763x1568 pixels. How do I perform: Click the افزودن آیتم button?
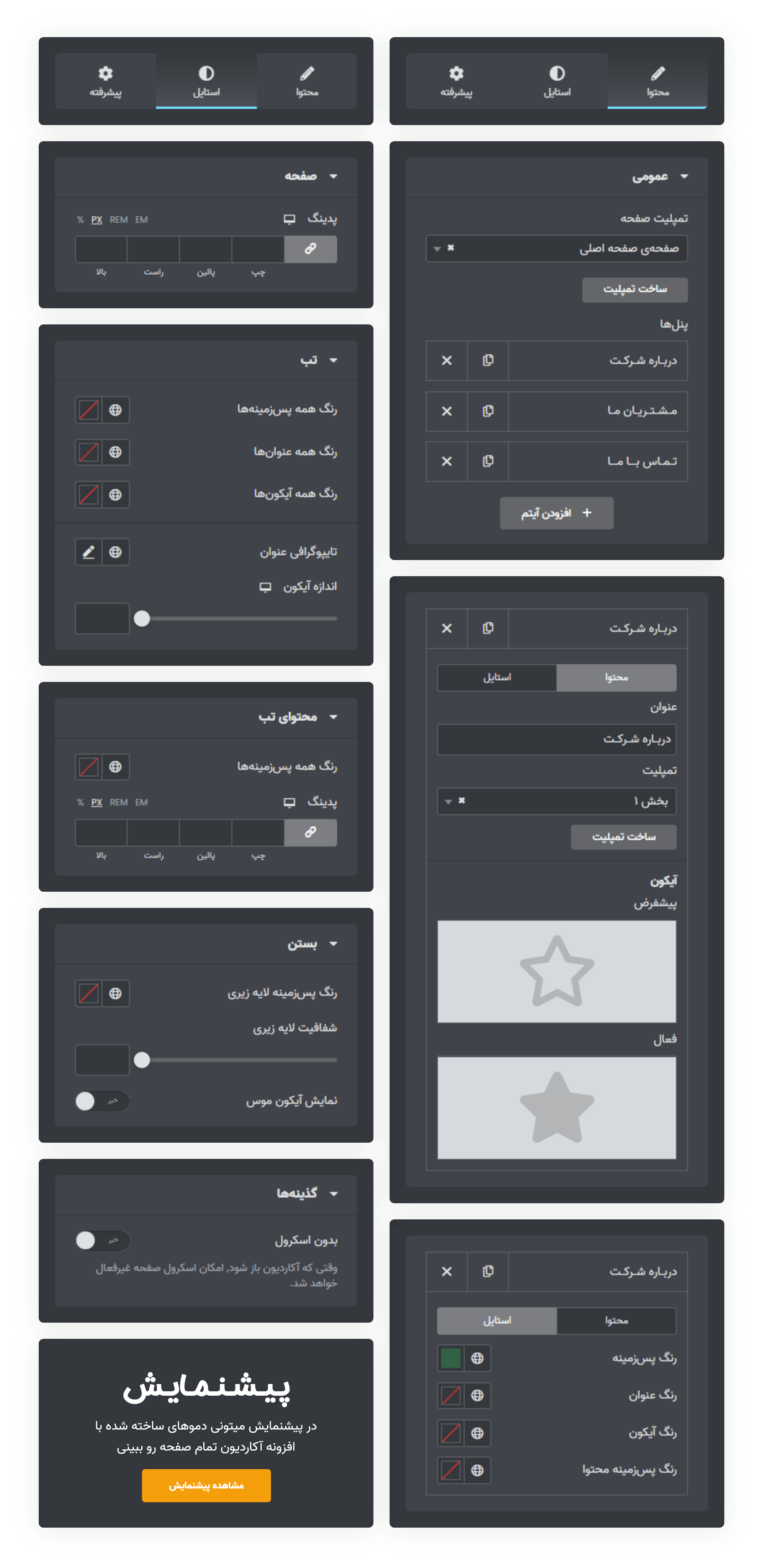pos(557,513)
